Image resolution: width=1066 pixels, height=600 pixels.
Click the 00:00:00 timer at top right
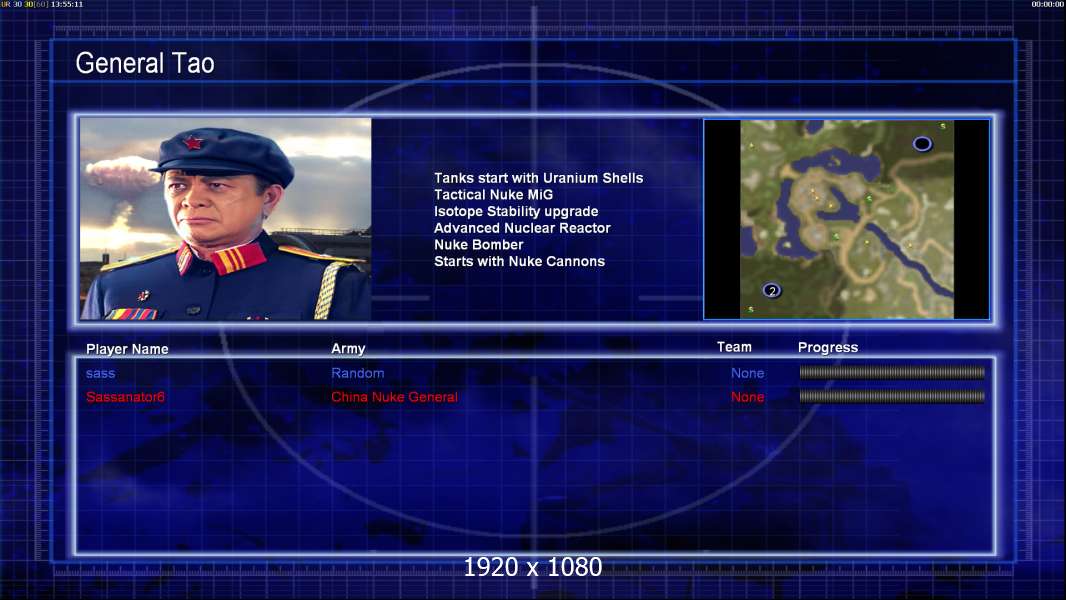[x=1048, y=4]
